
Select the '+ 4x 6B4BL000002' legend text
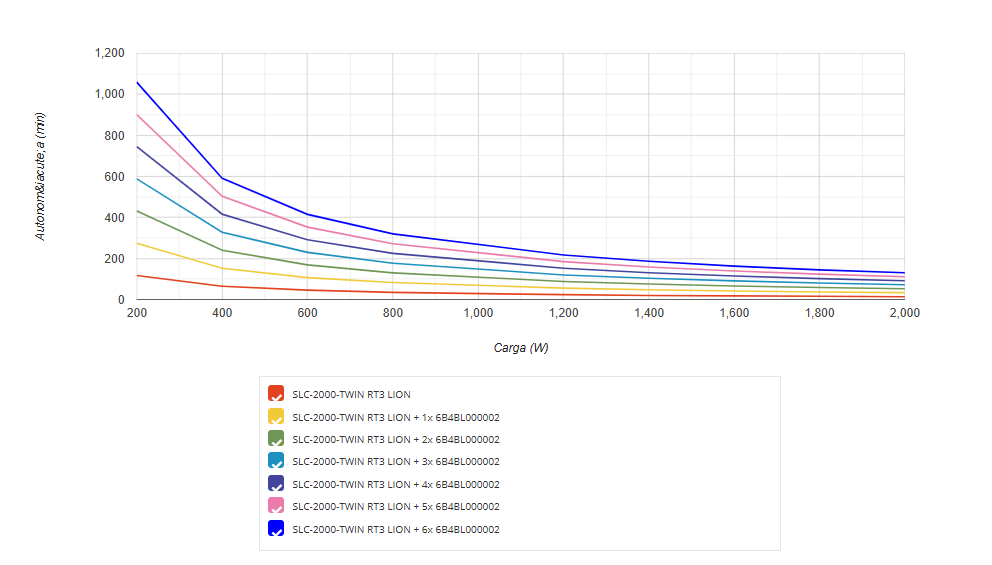[395, 485]
